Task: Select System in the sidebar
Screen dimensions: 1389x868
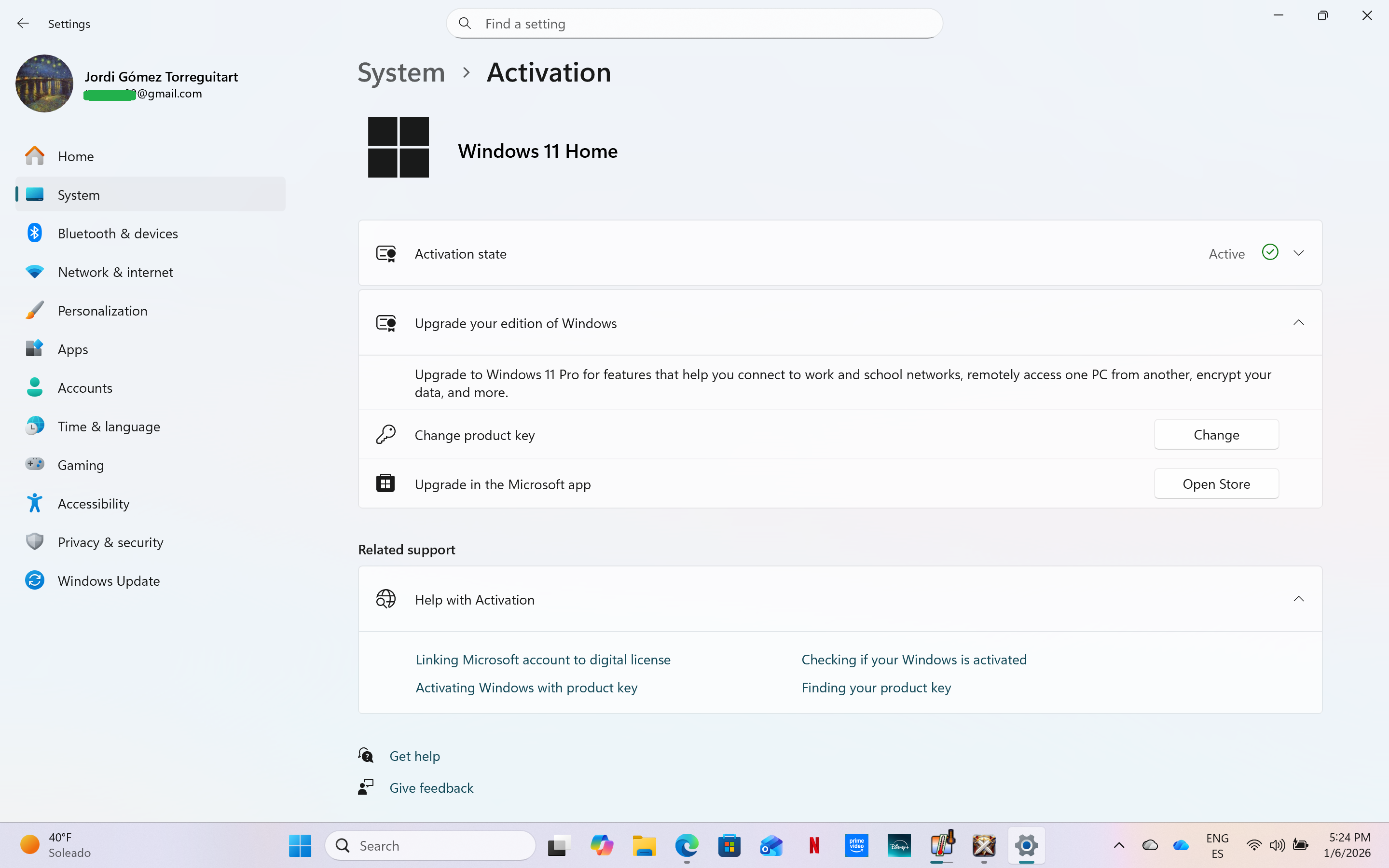Action: (x=151, y=194)
